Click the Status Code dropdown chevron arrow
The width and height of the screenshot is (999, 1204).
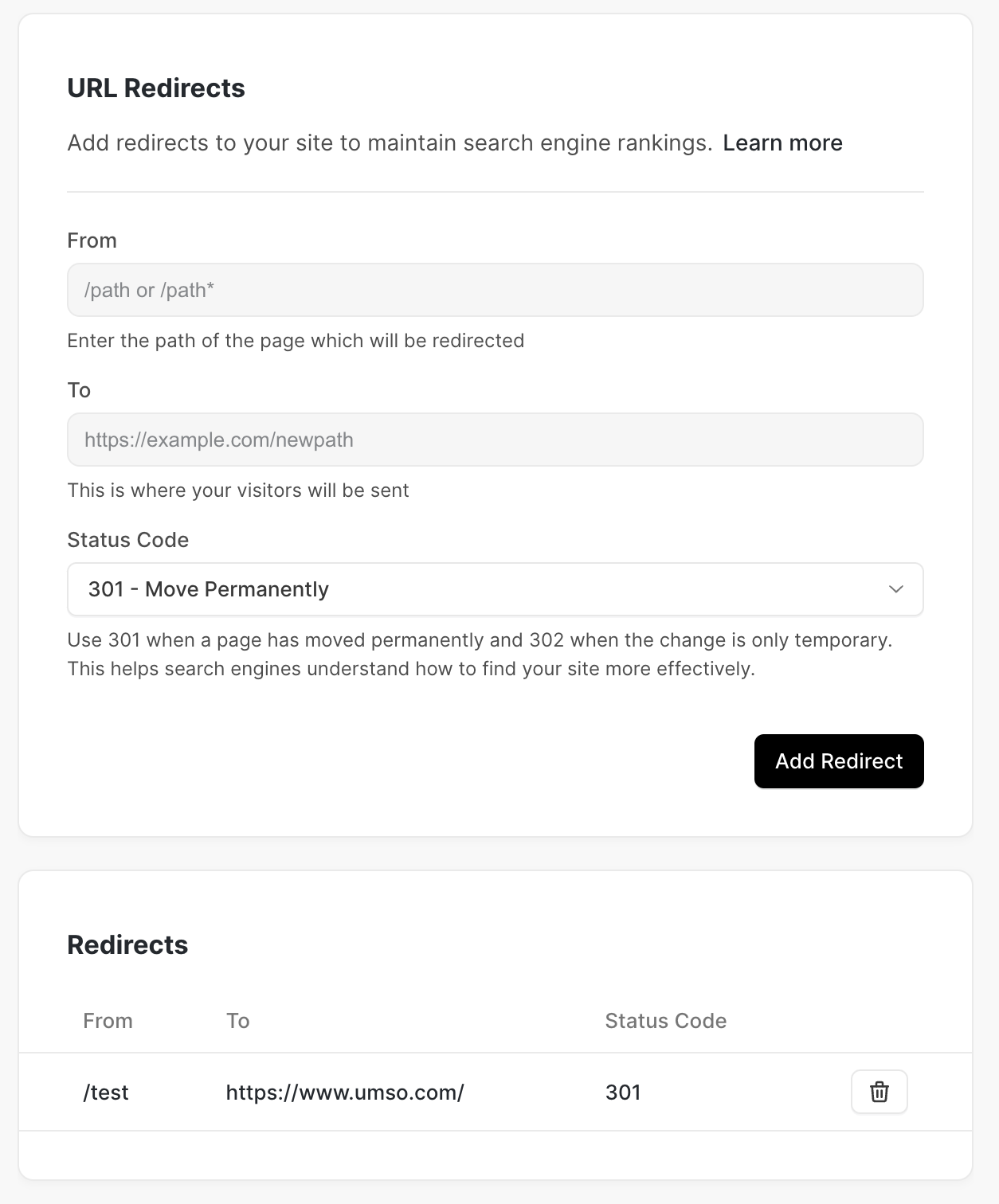895,589
